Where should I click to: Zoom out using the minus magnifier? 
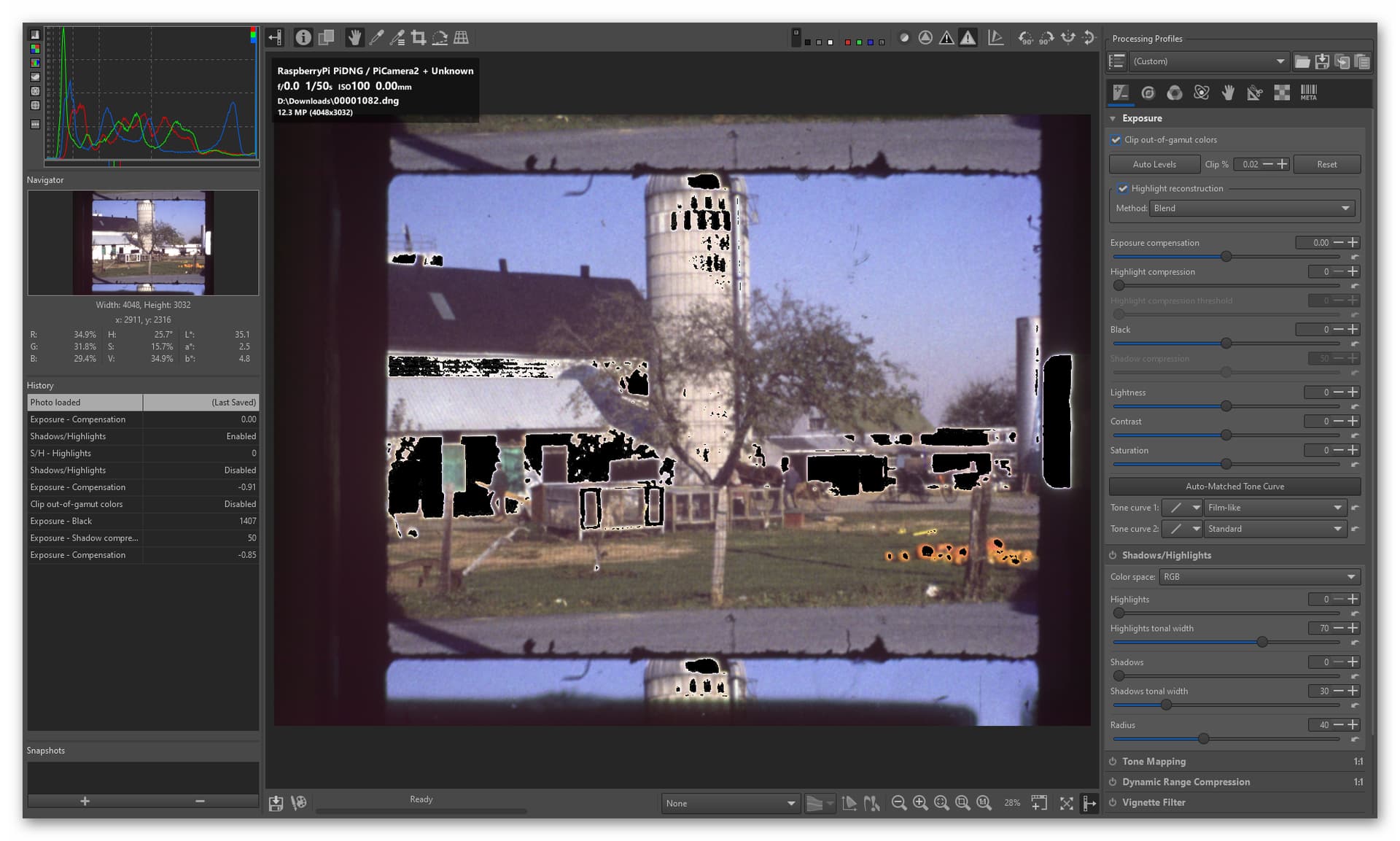899,803
